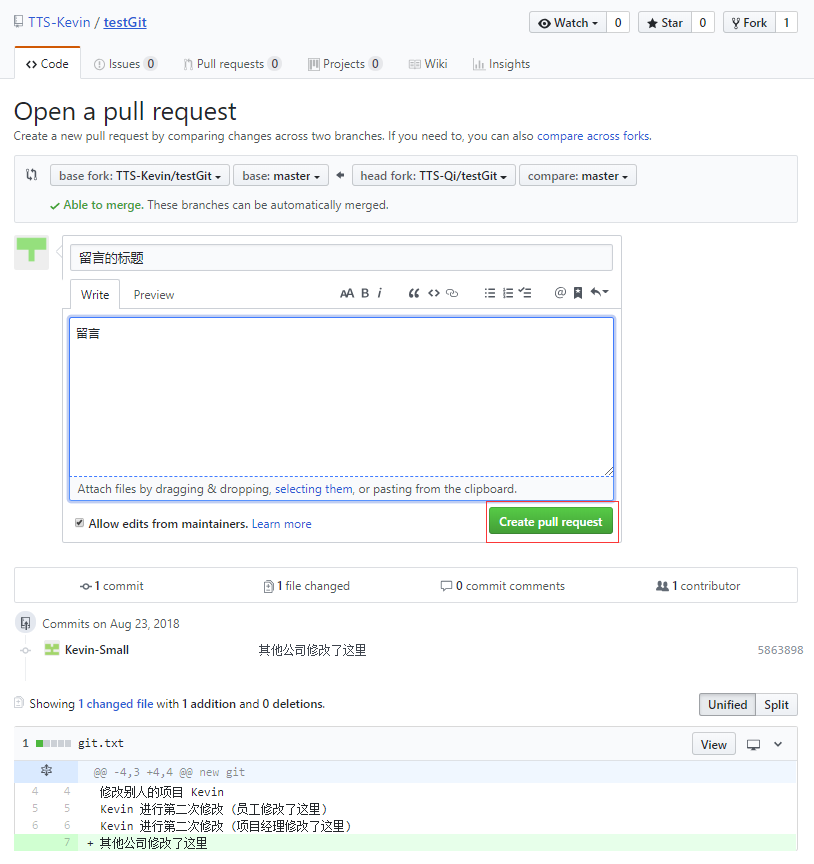This screenshot has height=864, width=814.
Task: Open the Issues tab
Action: [x=125, y=64]
